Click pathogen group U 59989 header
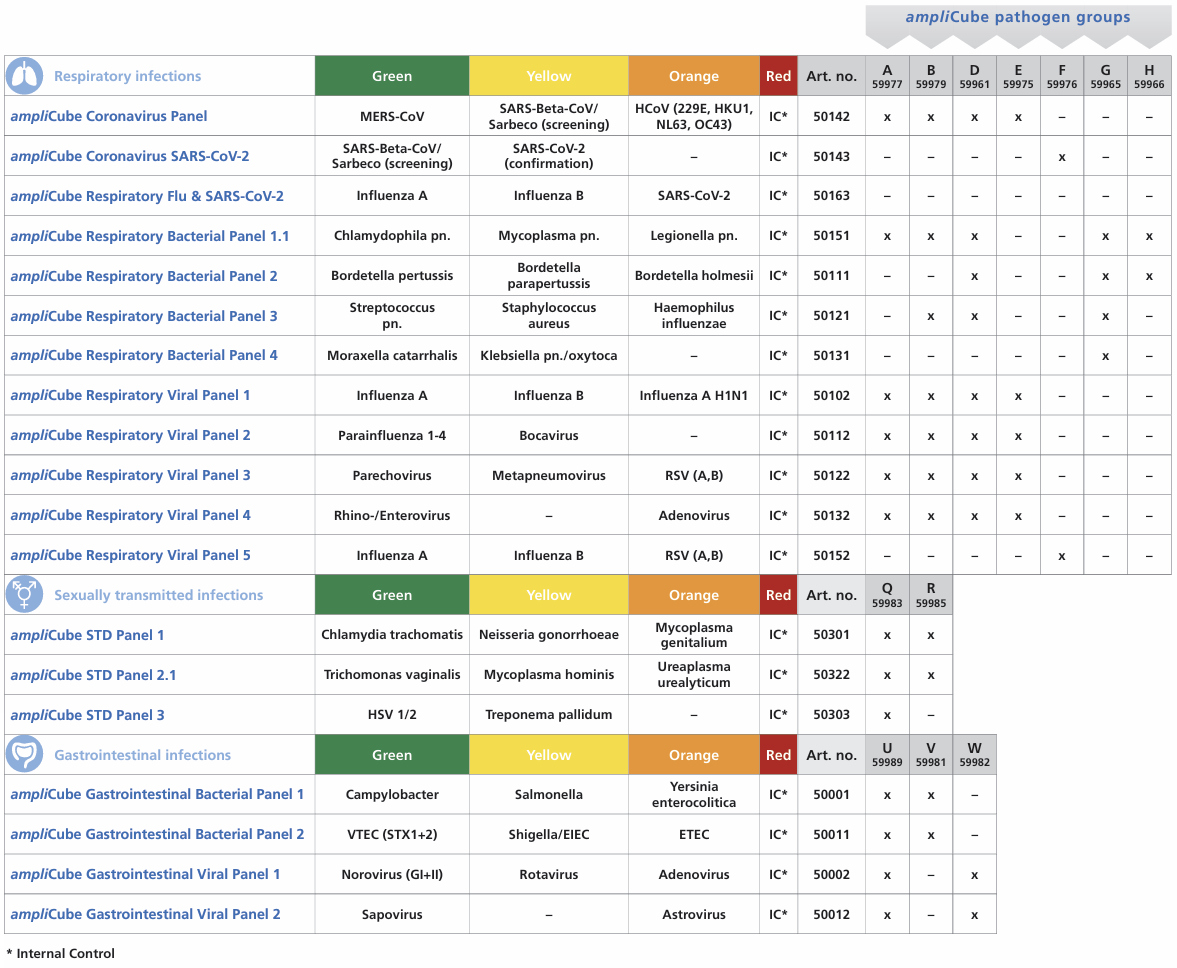1177x968 pixels. pos(887,755)
